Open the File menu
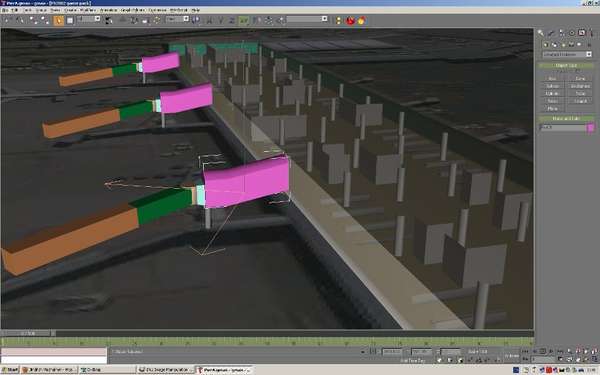This screenshot has height=375, width=600. (x=5, y=10)
